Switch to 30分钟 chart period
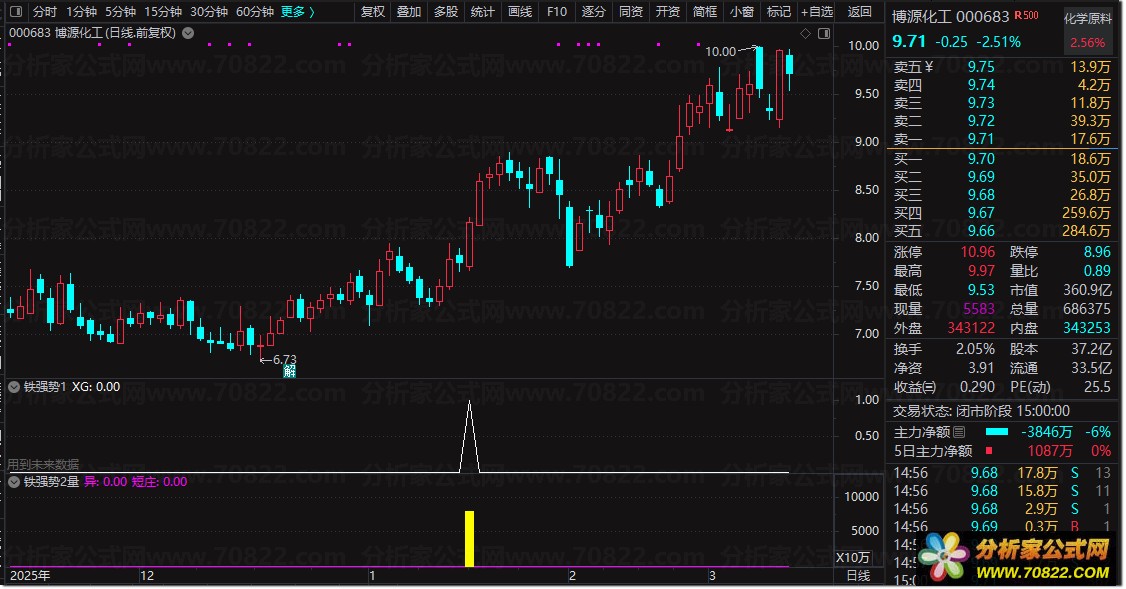This screenshot has width=1126, height=589. click(208, 11)
